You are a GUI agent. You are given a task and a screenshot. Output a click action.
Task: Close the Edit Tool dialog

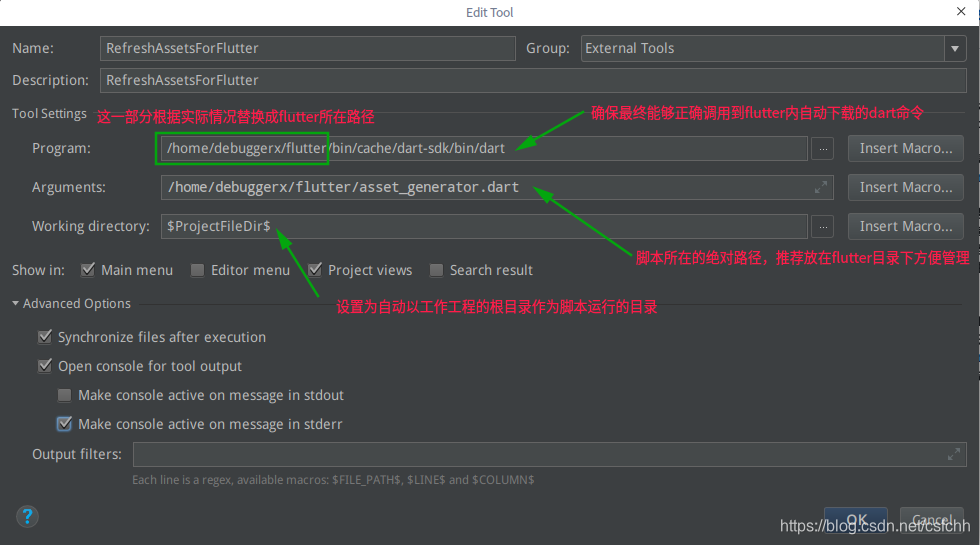tap(961, 11)
